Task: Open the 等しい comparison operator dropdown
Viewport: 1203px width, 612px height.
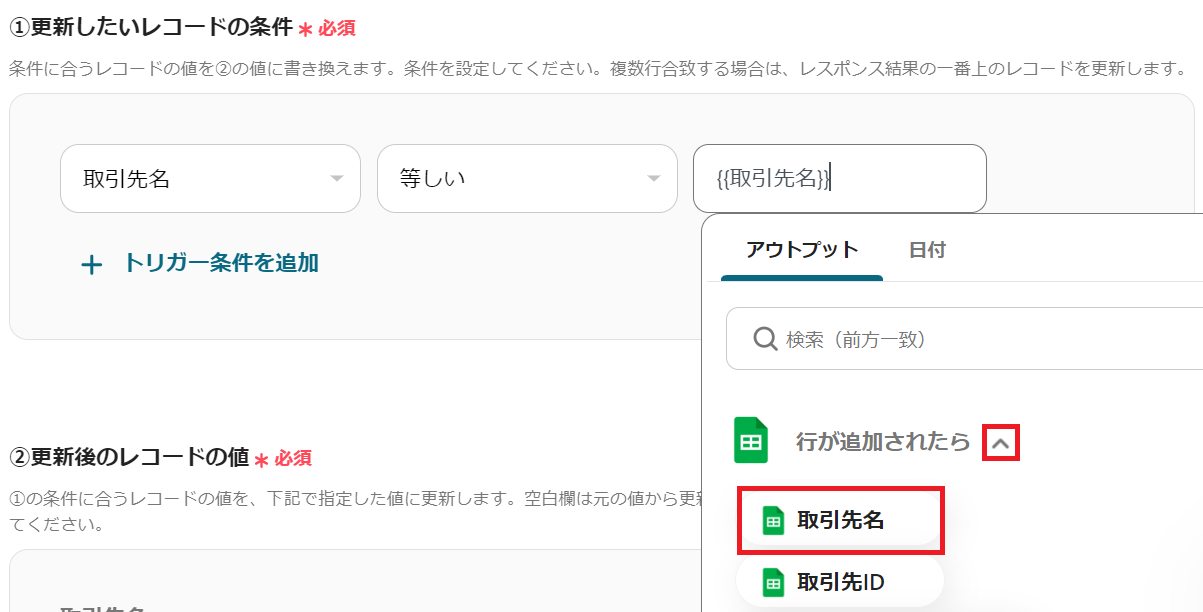Action: click(526, 179)
